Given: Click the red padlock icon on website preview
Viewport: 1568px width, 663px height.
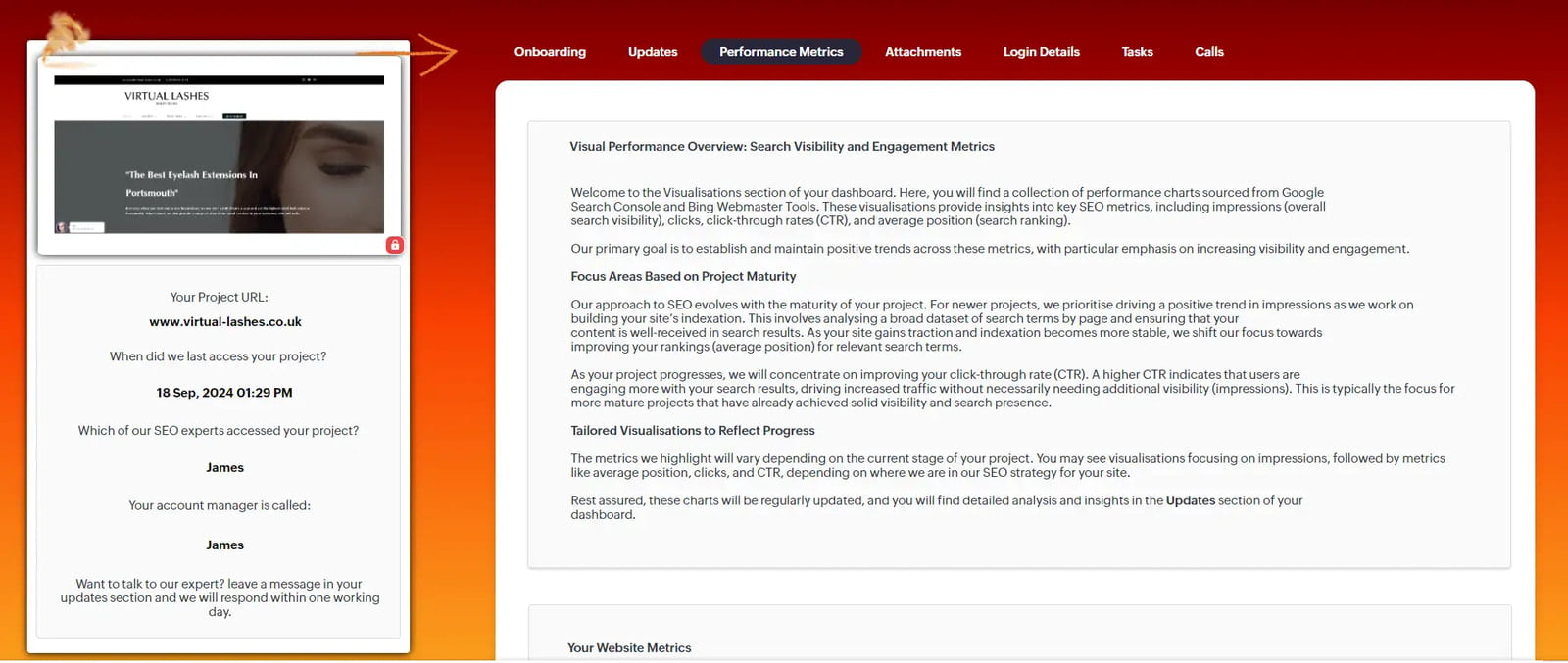Looking at the screenshot, I should point(394,245).
